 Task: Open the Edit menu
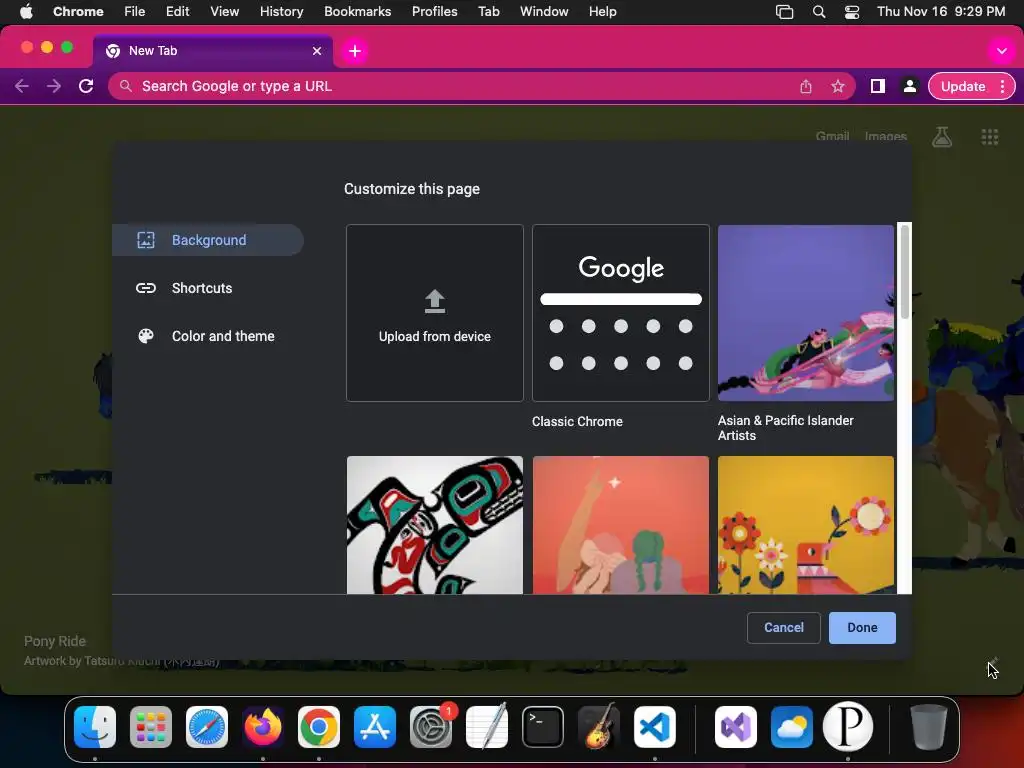[178, 11]
